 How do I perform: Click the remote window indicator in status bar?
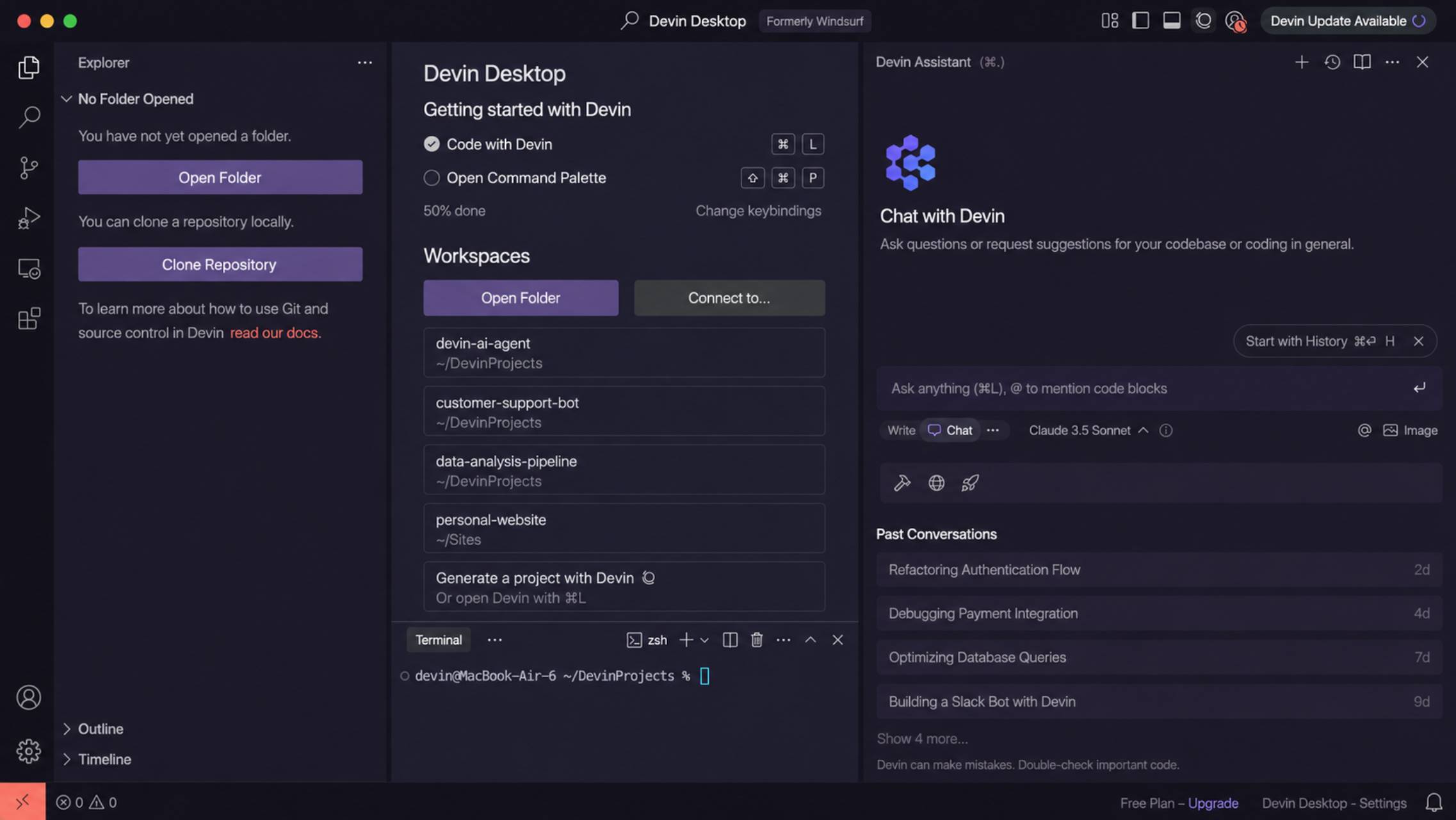22,801
